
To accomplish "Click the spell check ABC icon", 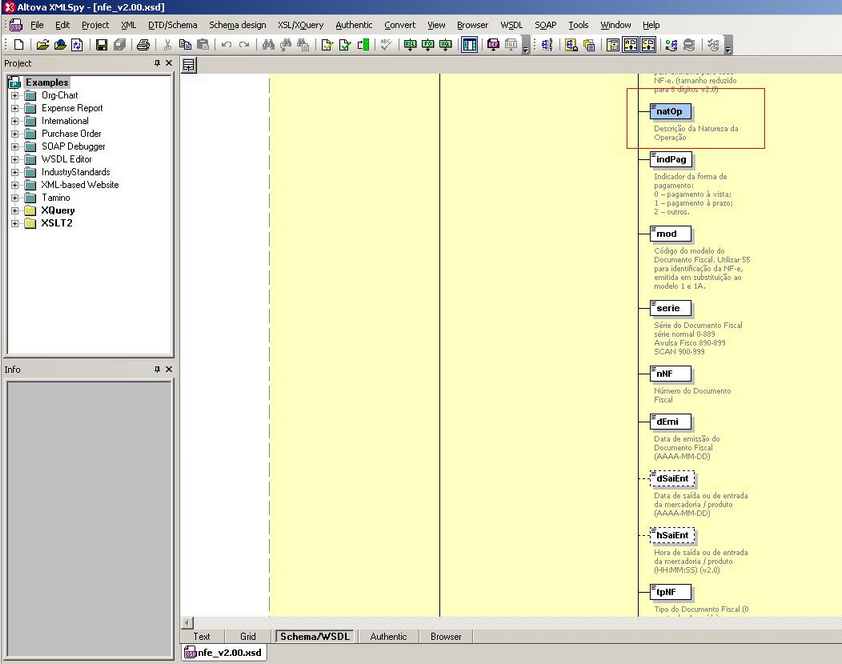I will pyautogui.click(x=385, y=45).
